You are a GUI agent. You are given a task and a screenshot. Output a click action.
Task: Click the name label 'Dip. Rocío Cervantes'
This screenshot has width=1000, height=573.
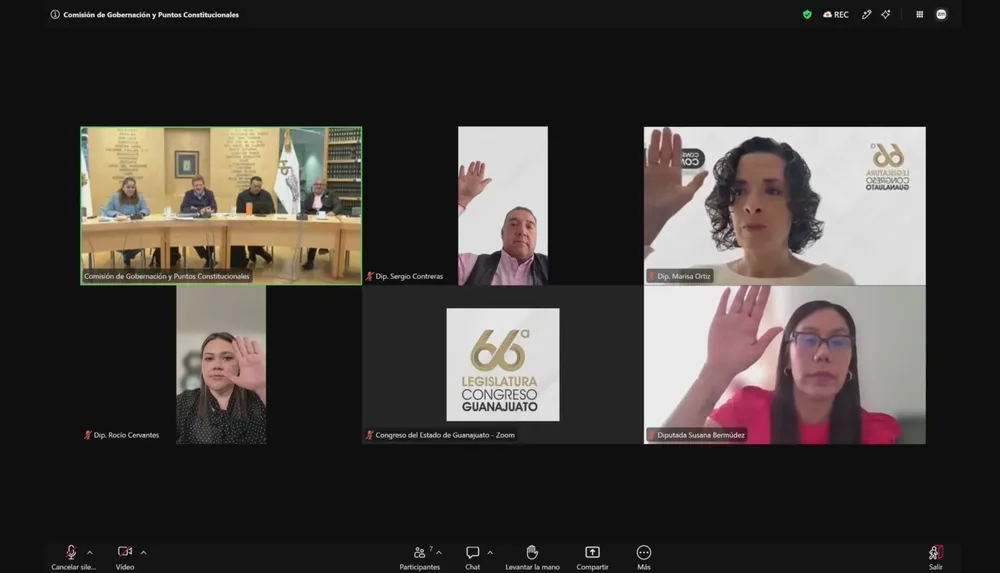(126, 435)
